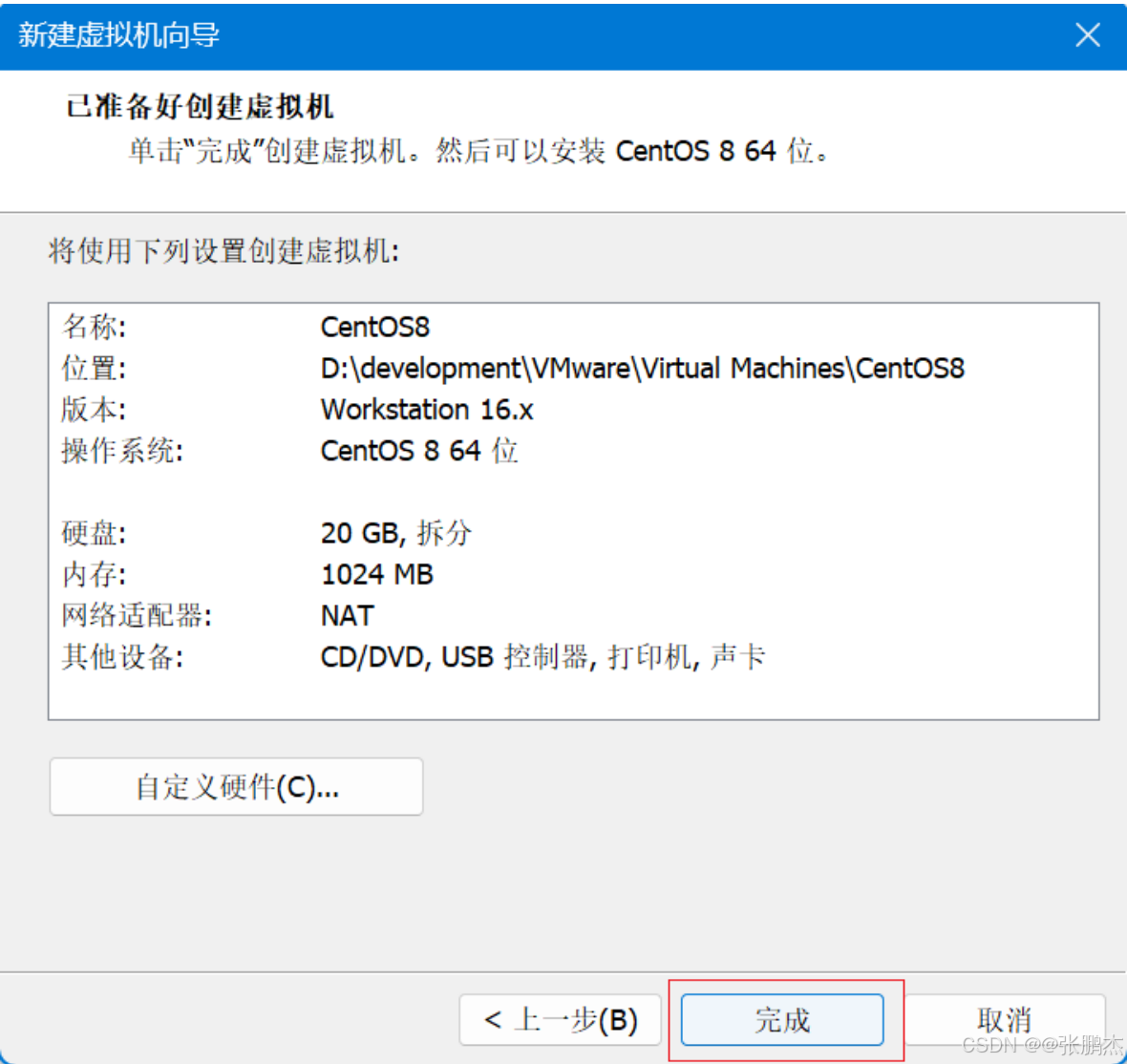Image resolution: width=1127 pixels, height=1064 pixels.
Task: Click the 完成 (Finish) button
Action: click(782, 1019)
